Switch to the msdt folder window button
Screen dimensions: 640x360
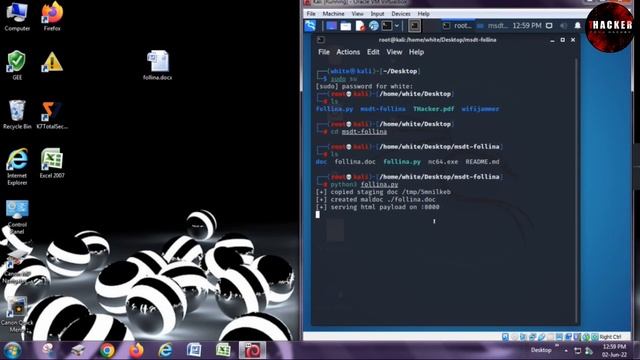[x=492, y=26]
